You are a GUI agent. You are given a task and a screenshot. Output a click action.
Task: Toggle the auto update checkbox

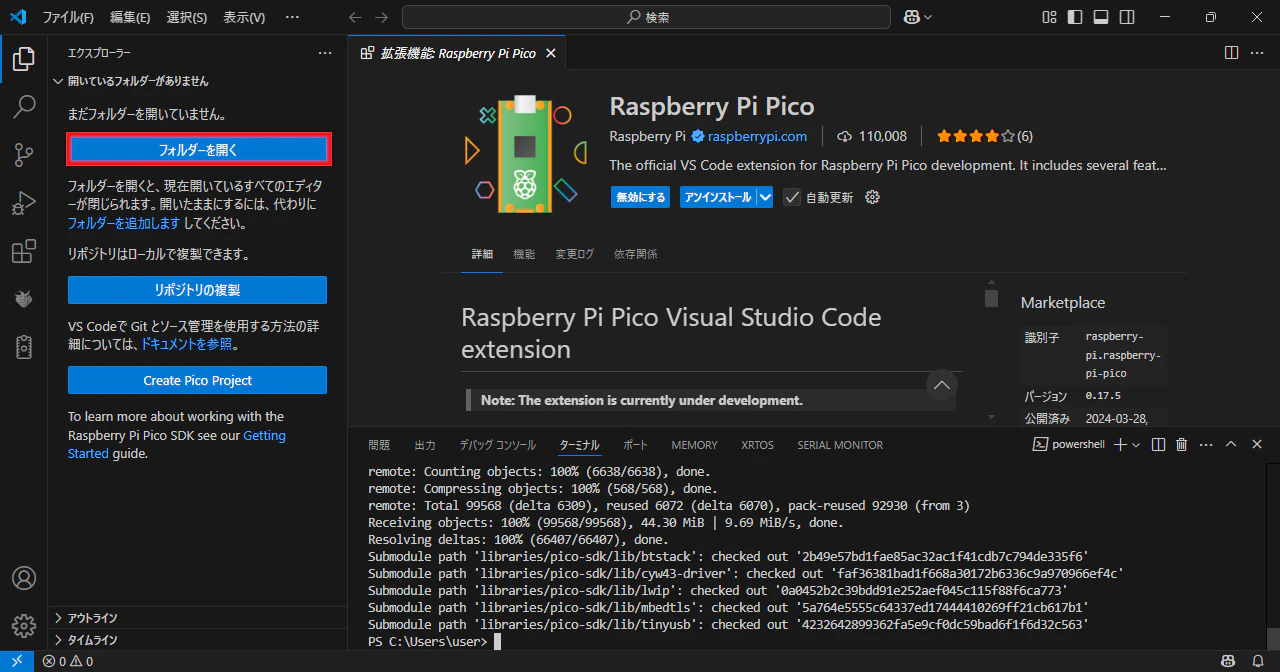coord(792,197)
